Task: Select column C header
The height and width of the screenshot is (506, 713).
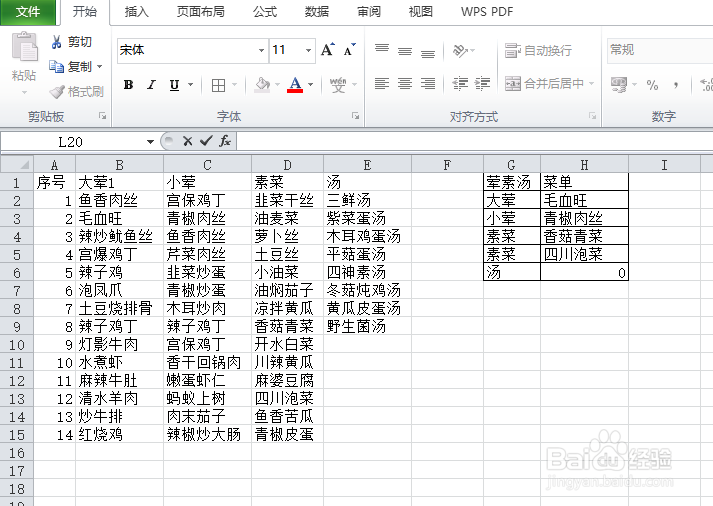Action: point(207,165)
